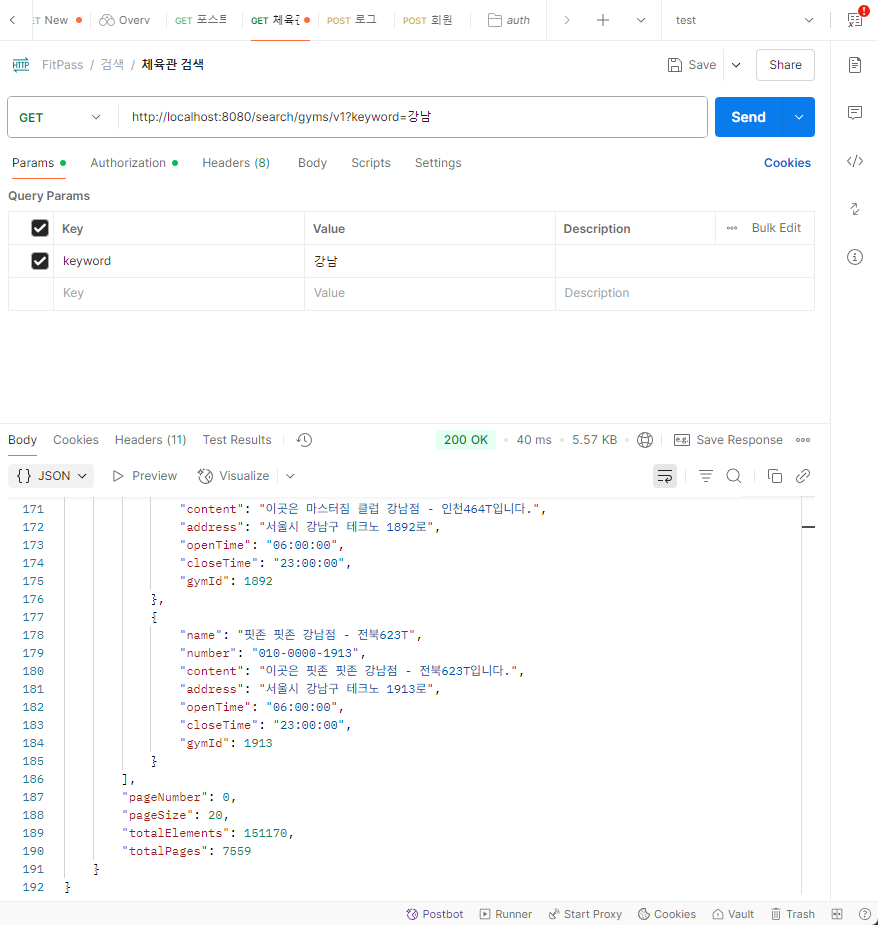Open environment quick look icon with alert badge
Image resolution: width=878 pixels, height=925 pixels.
tap(856, 19)
